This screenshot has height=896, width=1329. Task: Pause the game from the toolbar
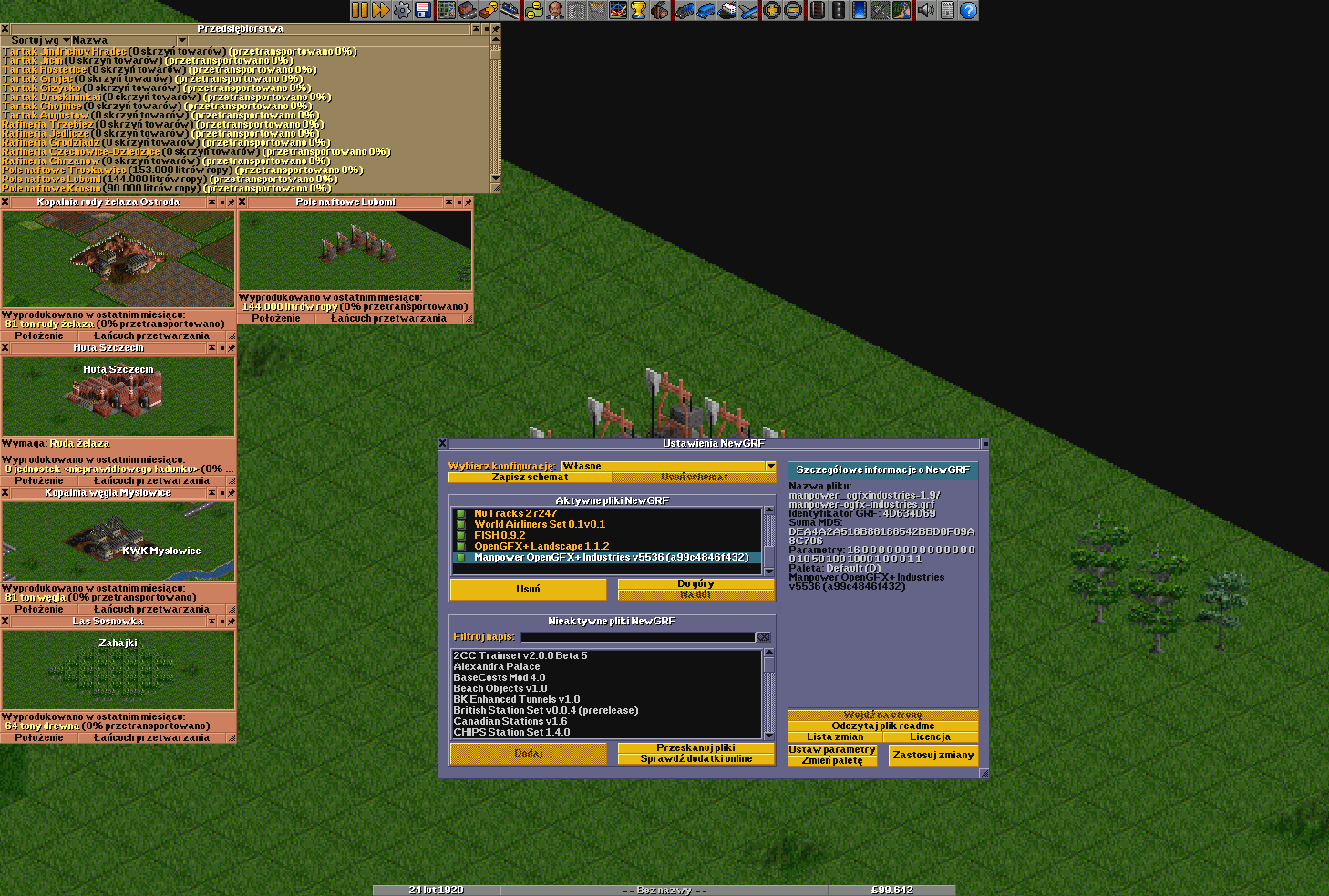click(x=360, y=10)
